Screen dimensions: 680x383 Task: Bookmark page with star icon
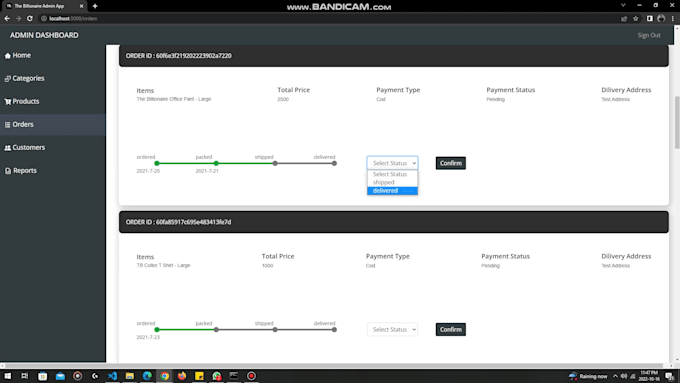click(x=636, y=19)
